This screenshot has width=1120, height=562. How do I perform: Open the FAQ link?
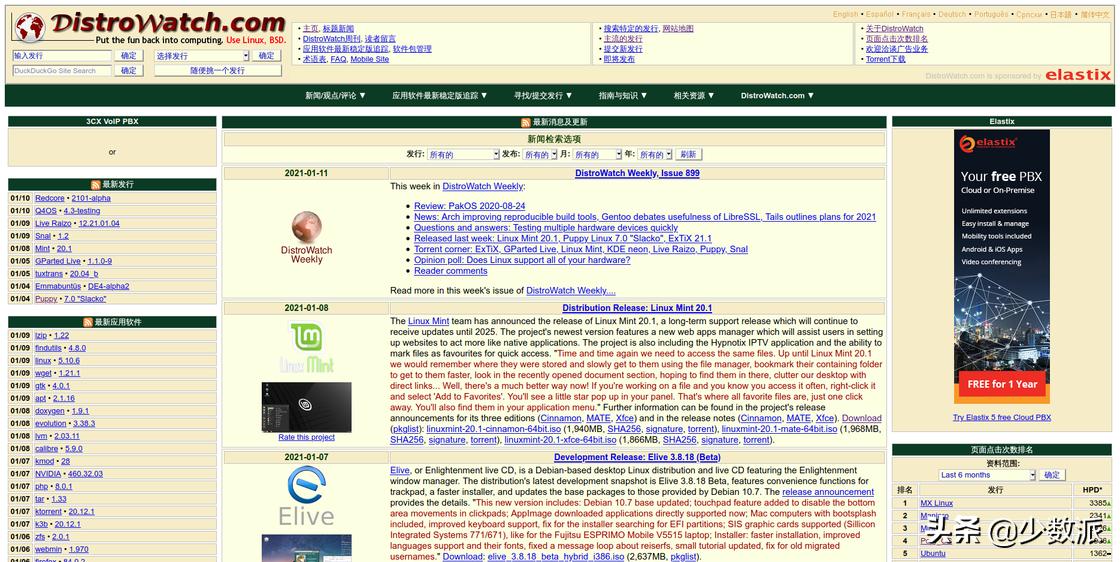click(x=339, y=59)
